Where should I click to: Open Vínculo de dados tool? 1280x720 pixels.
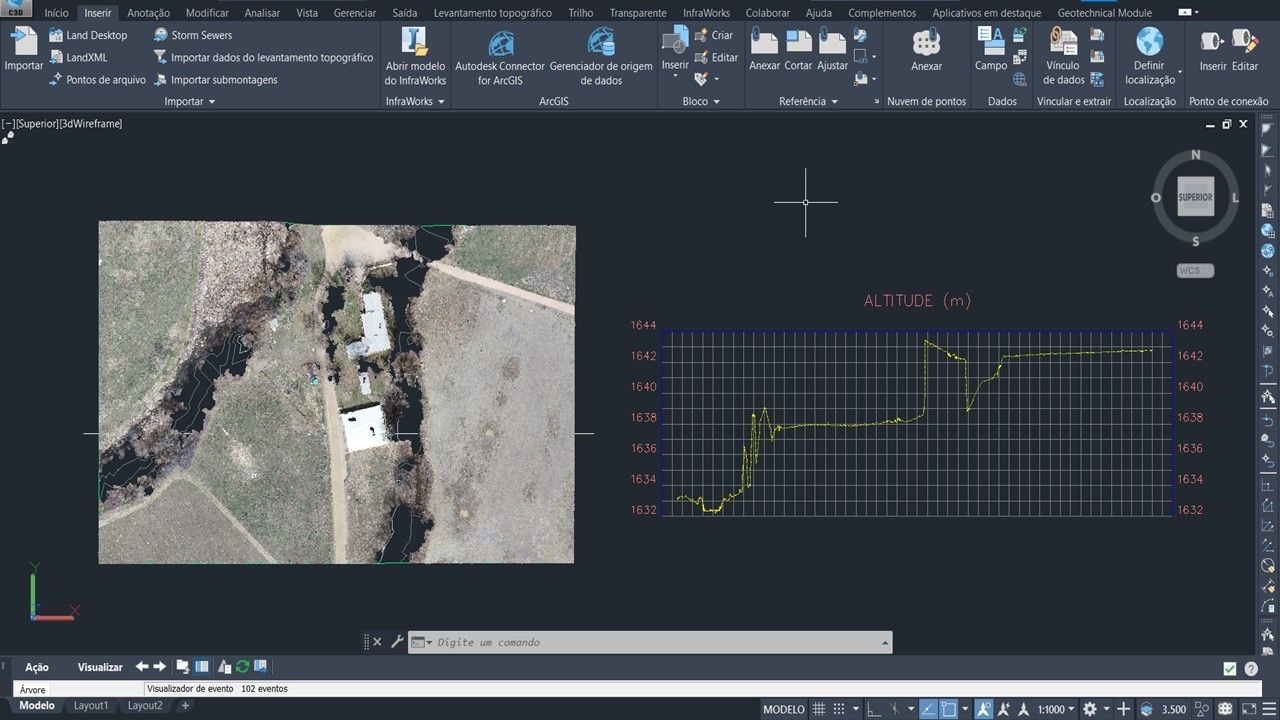tap(1063, 56)
